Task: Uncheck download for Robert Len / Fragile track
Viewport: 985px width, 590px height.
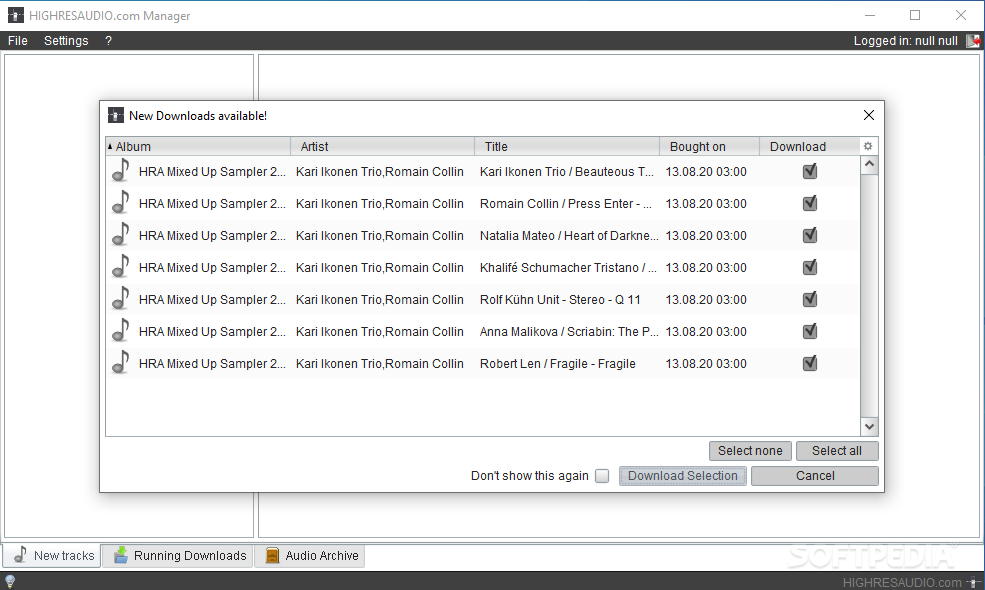Action: tap(810, 363)
